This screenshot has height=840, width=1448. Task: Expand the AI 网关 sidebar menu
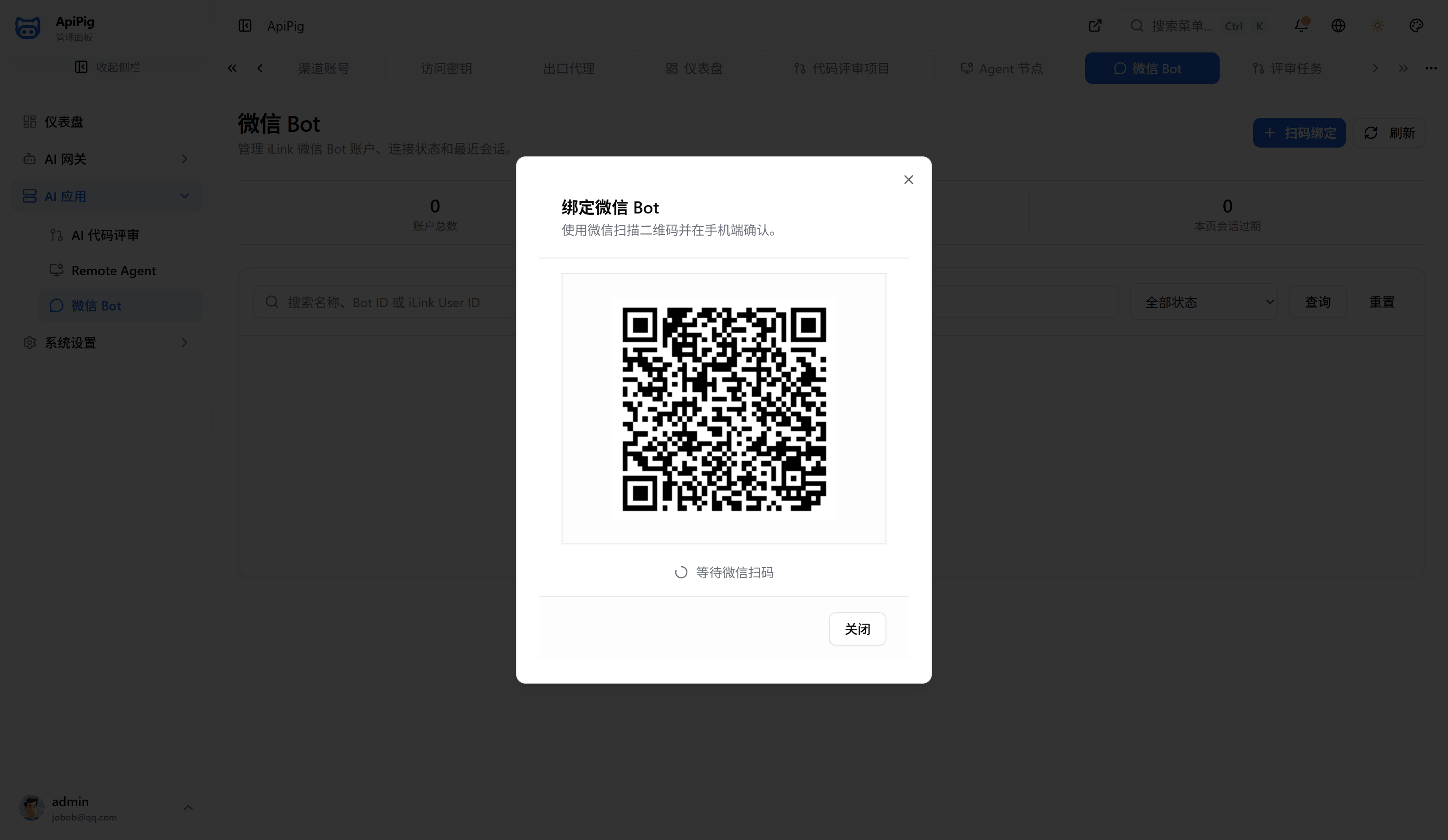pos(107,159)
